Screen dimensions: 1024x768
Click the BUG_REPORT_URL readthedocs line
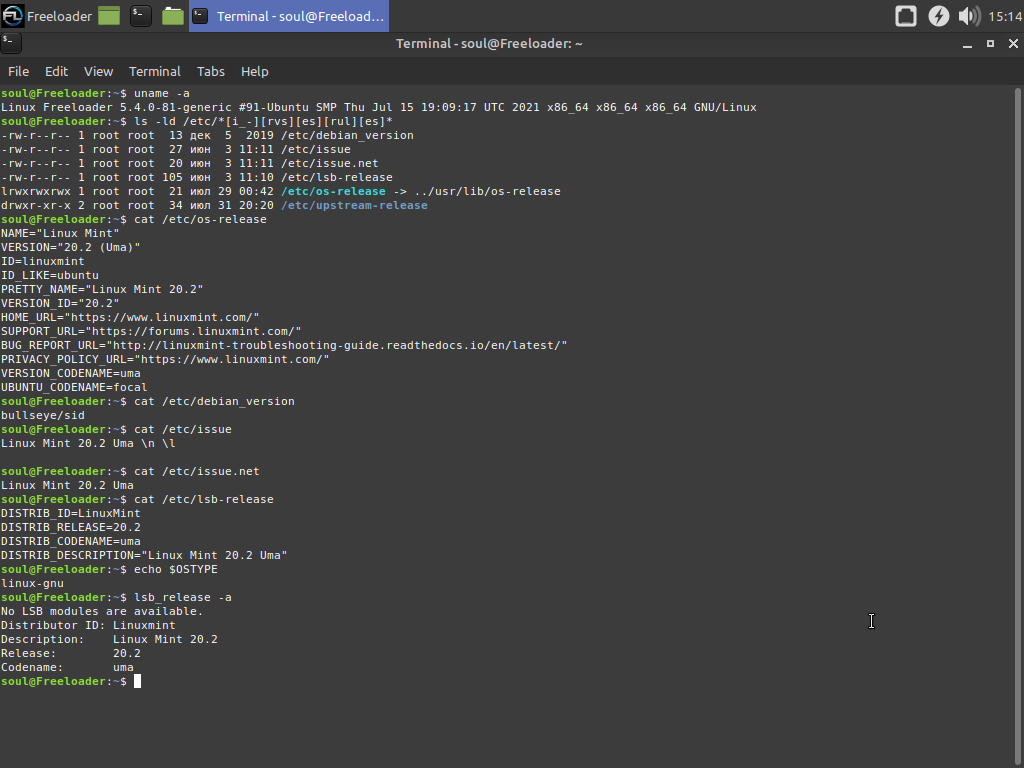coord(284,345)
